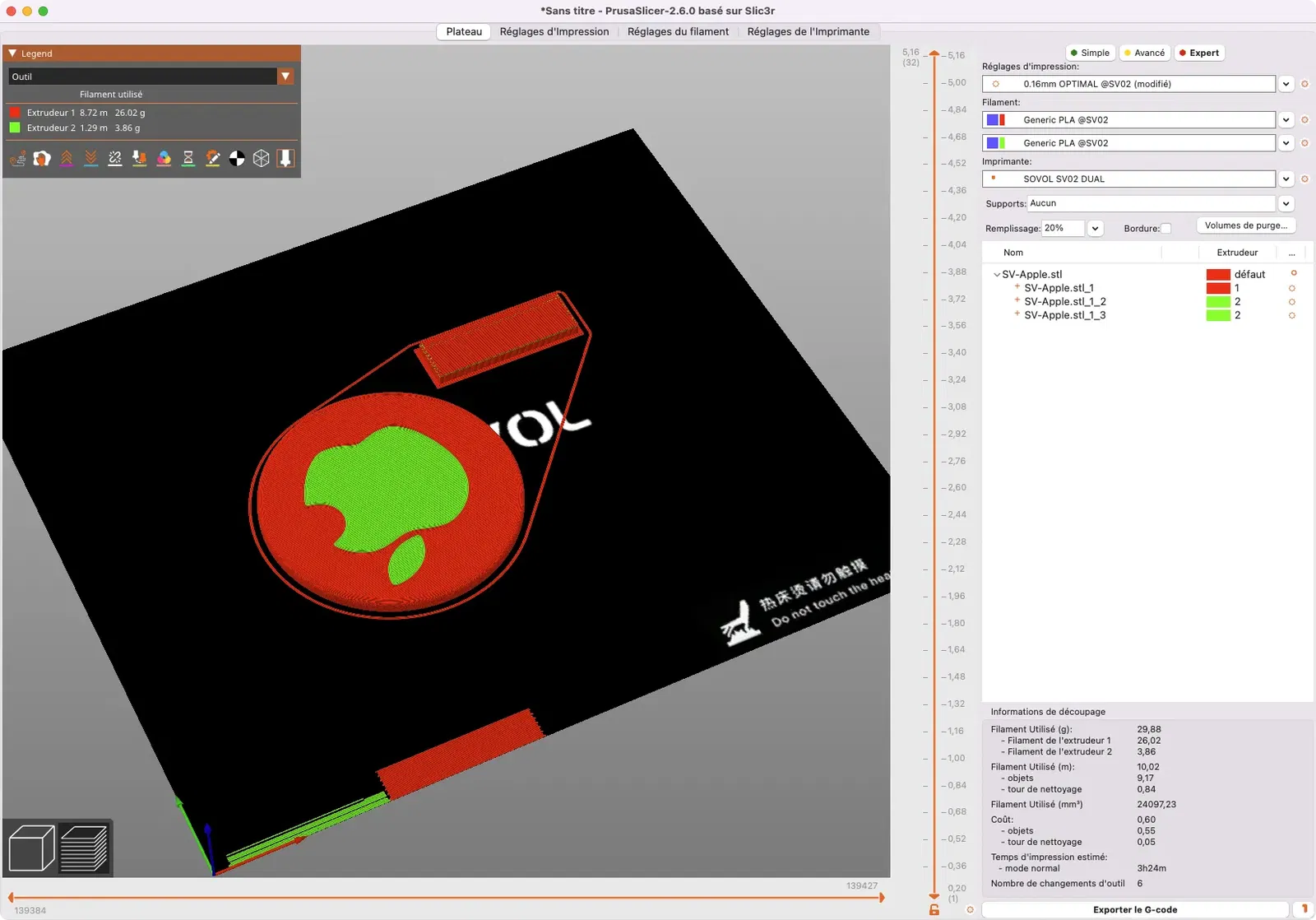1316x920 pixels.
Task: Click lock icon below the layer slider
Action: [934, 909]
